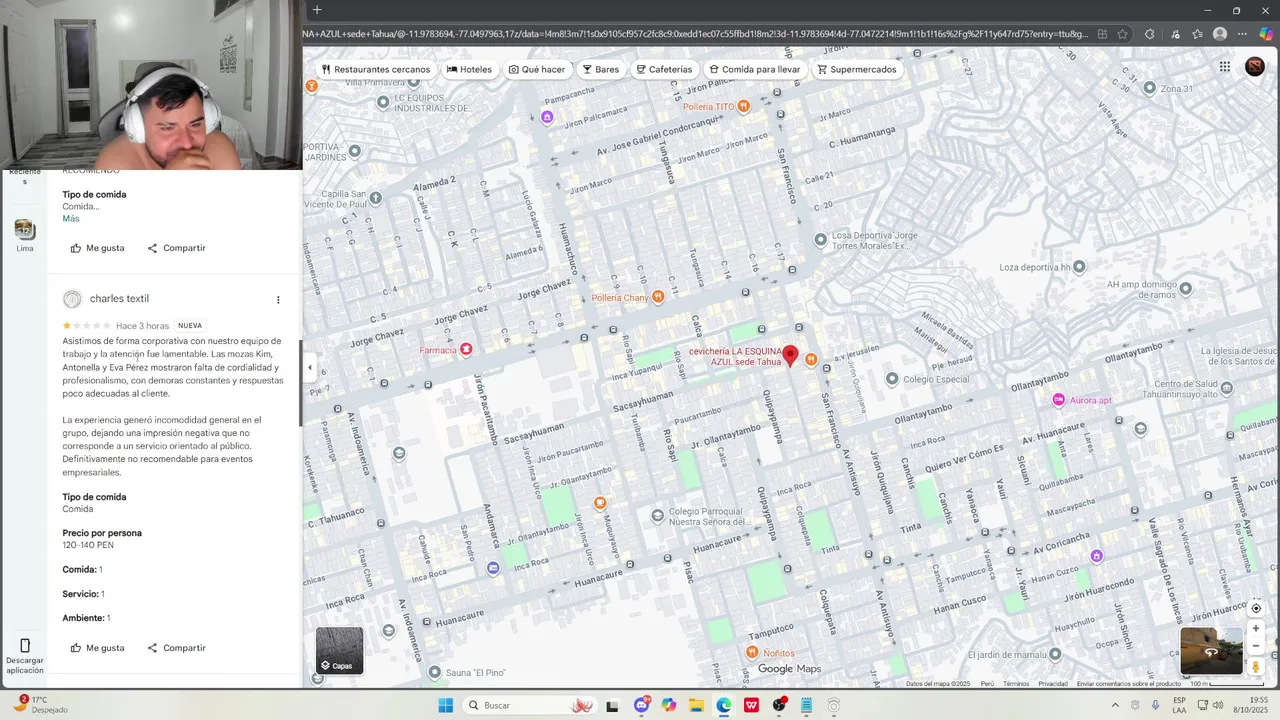The image size is (1280, 720).
Task: Open browser profile icon
Action: point(1220,34)
